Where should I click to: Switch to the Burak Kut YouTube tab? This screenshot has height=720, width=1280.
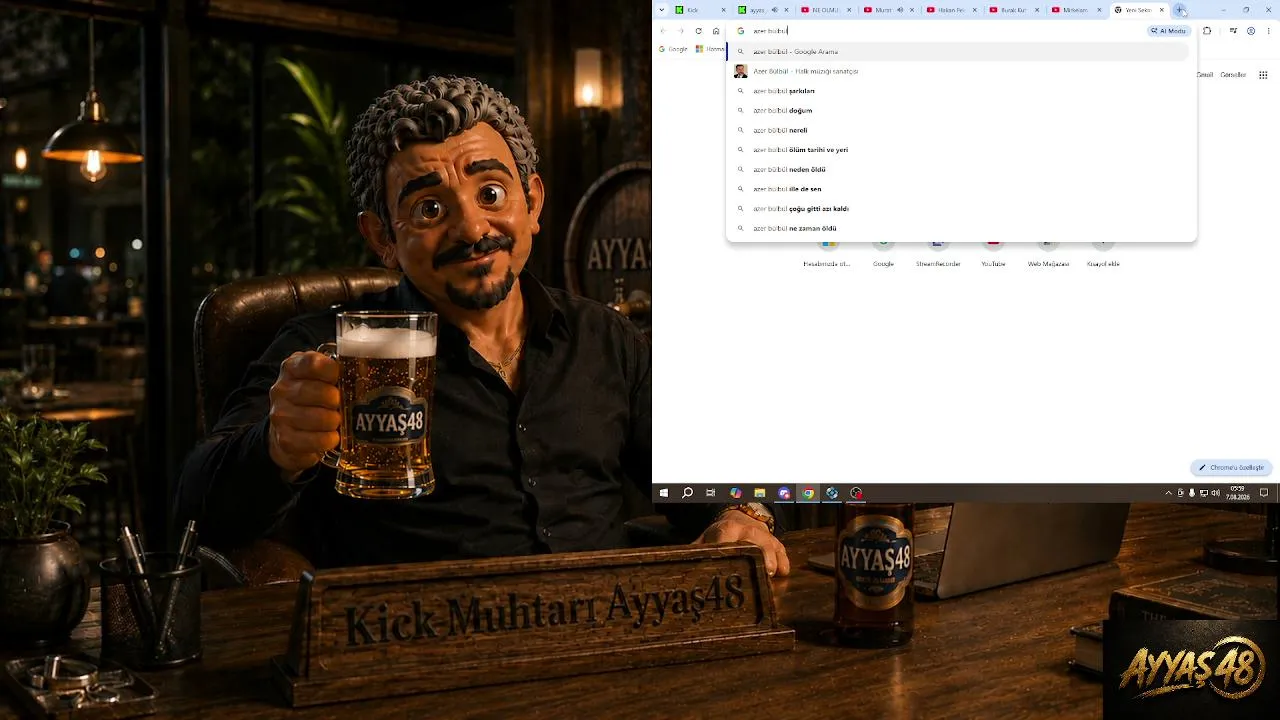click(x=1014, y=10)
